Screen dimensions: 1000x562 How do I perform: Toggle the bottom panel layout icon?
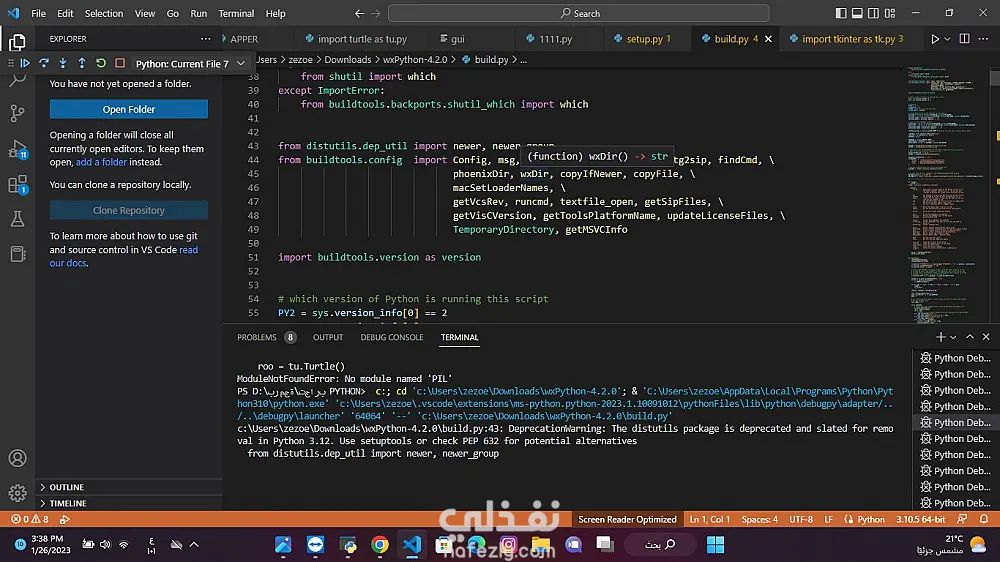coord(857,13)
